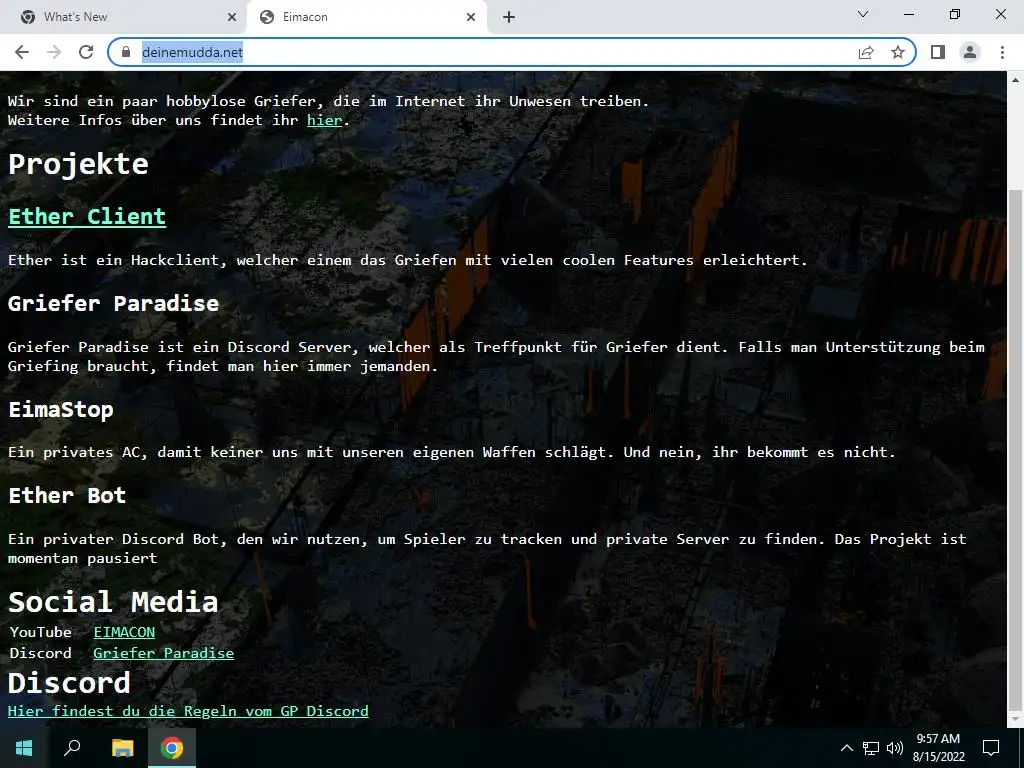Share this page using the share icon

tap(866, 52)
